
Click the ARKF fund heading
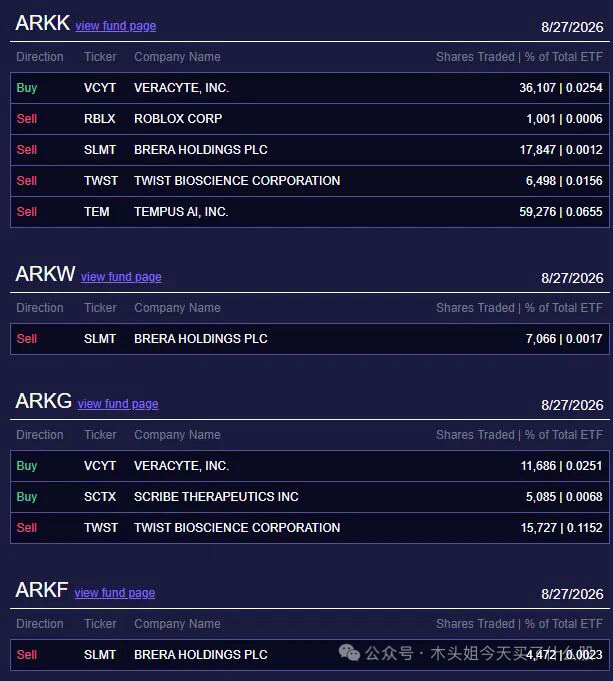[42, 590]
